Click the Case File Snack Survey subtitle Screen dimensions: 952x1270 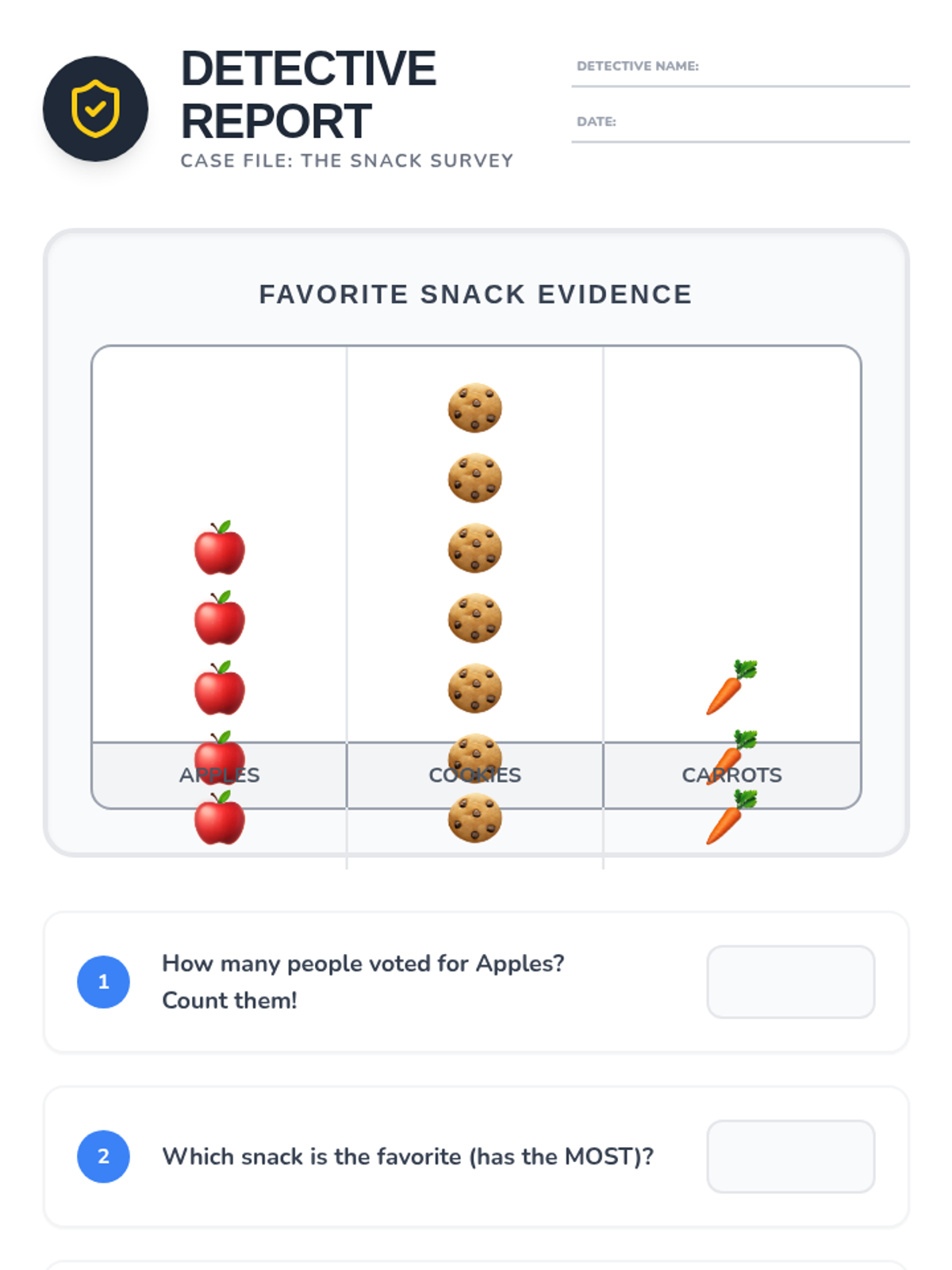[x=347, y=161]
